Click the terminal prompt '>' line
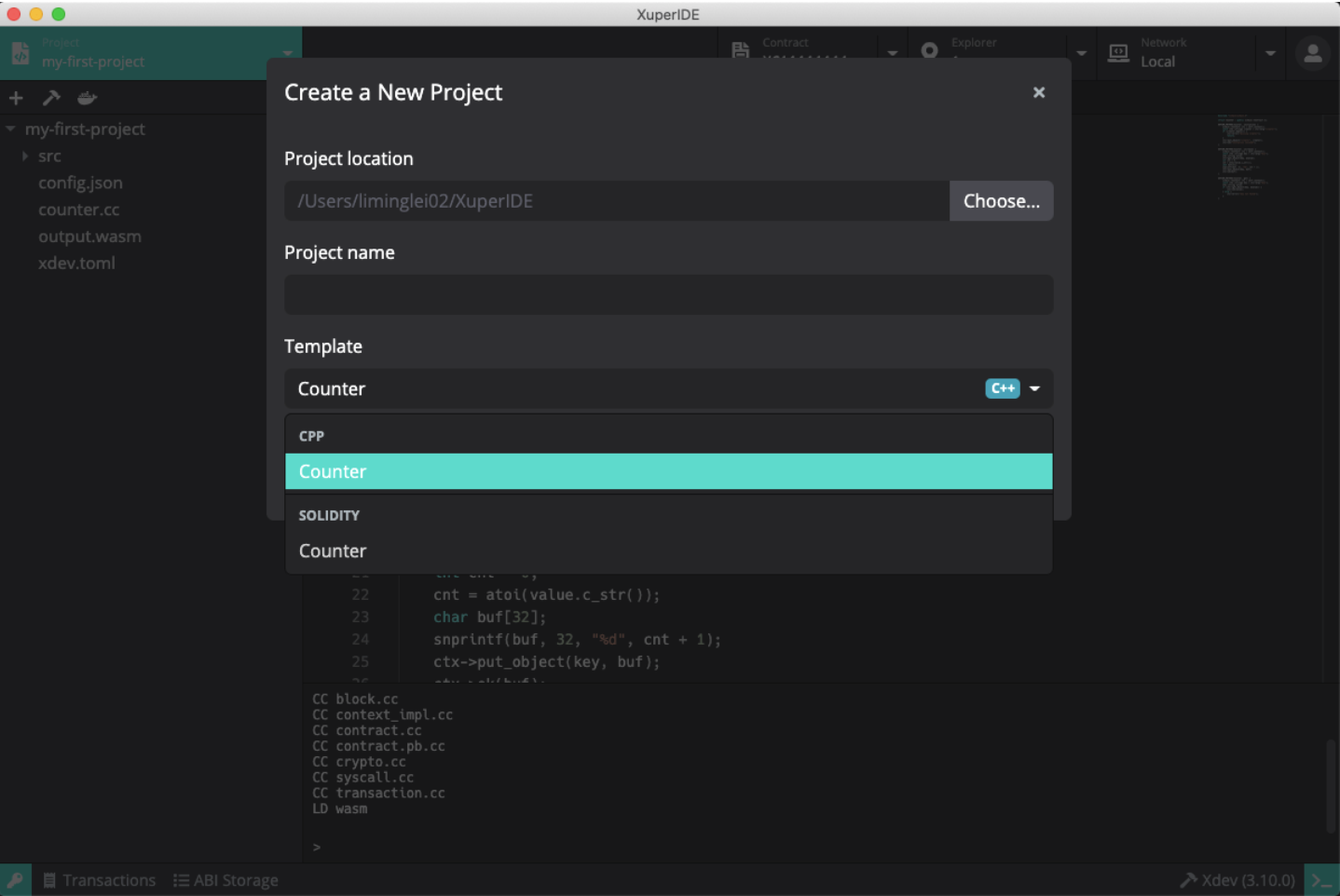The height and width of the screenshot is (896, 1340). tap(317, 847)
